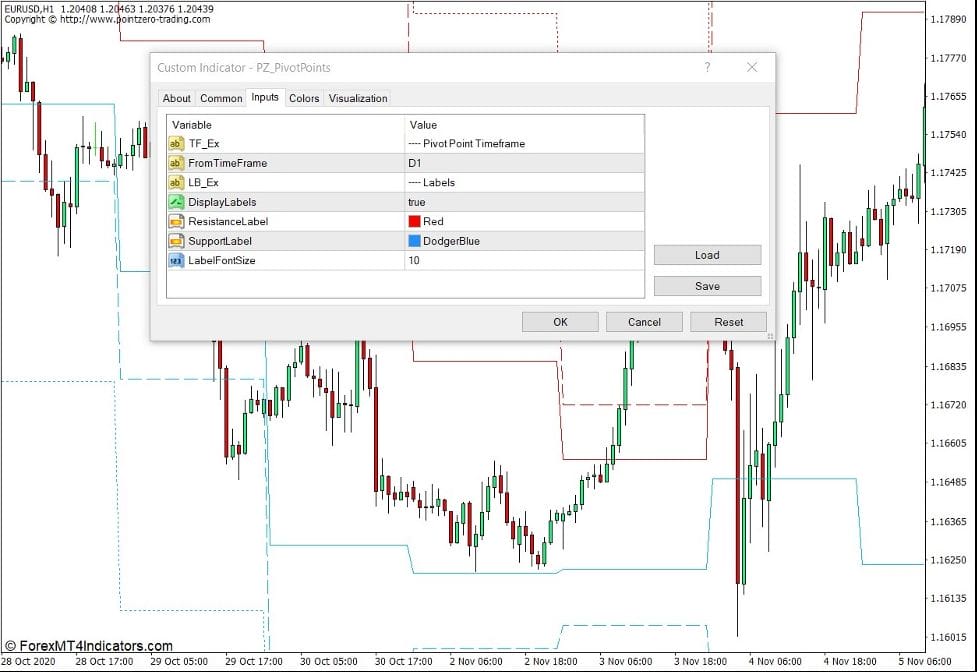Click the ab icon beside LB_Ex

(x=174, y=182)
